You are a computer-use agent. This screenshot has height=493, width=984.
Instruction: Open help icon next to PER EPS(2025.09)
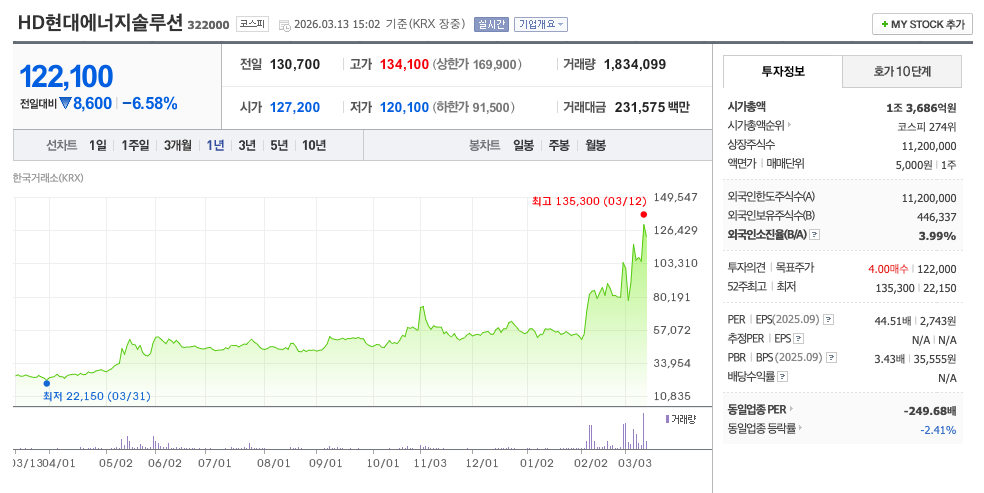tap(828, 319)
